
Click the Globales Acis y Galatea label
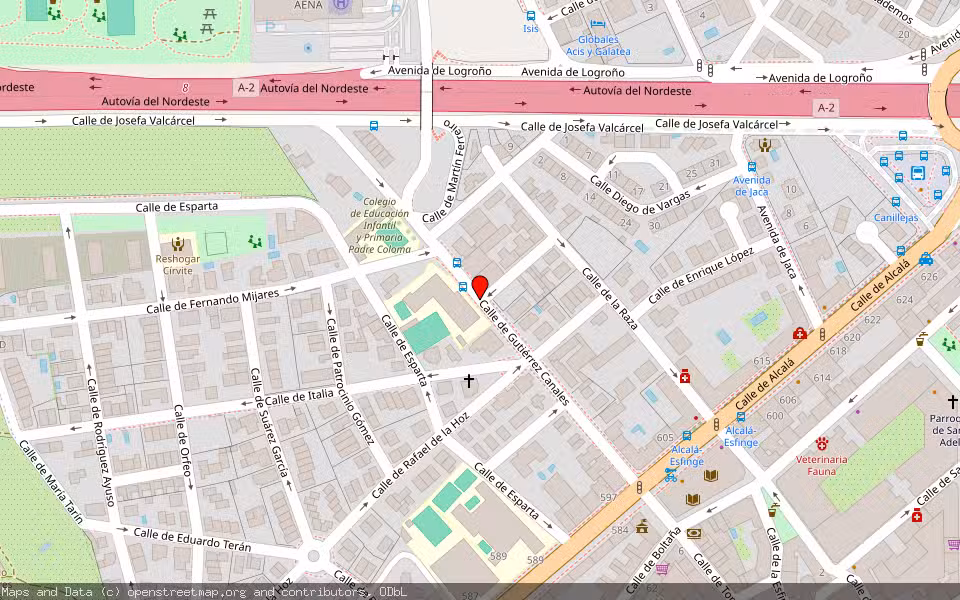(597, 44)
